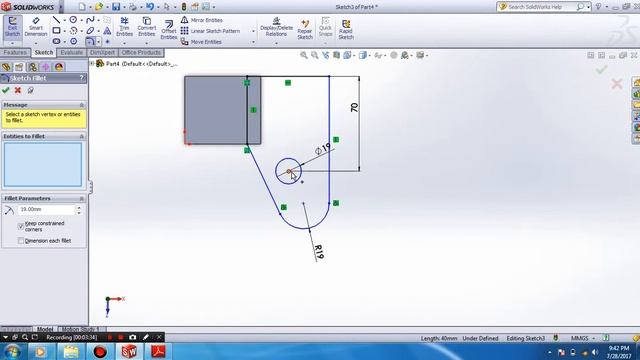Select the Spline sketch tool
Viewport: 640px width, 360px height.
click(x=90, y=20)
